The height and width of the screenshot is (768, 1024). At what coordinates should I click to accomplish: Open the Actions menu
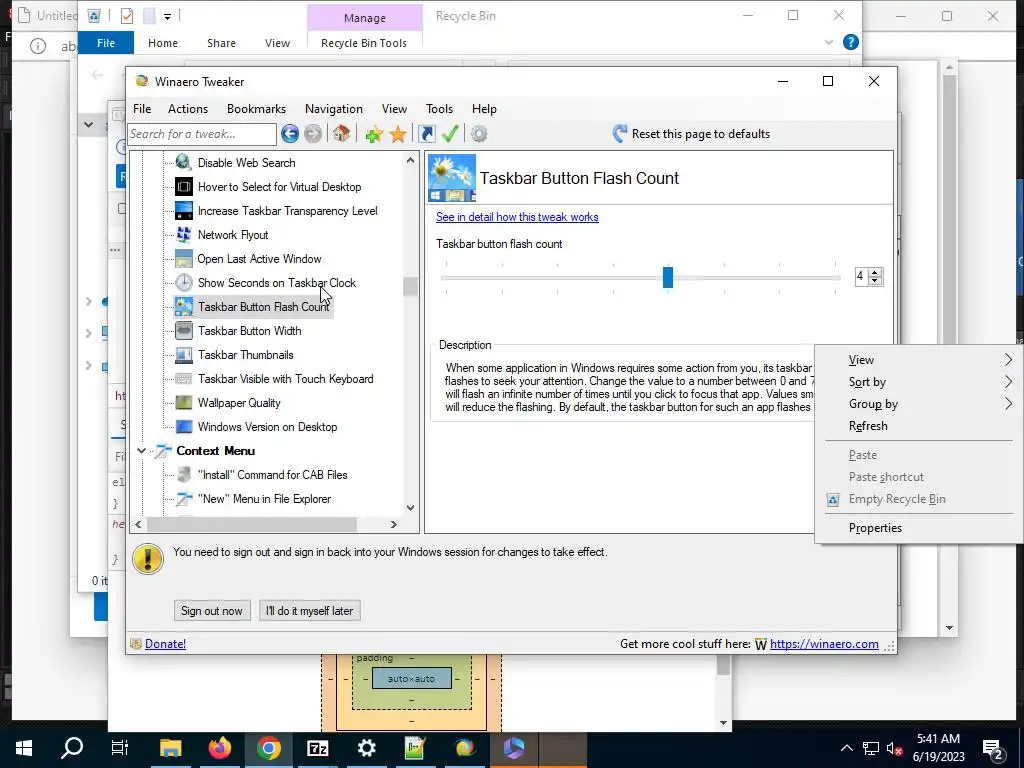pos(187,109)
